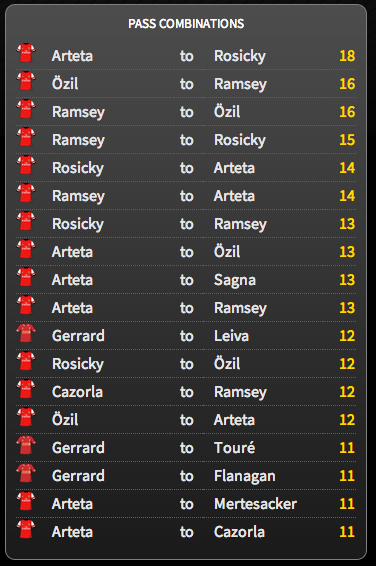
Task: Click the shirt icon beside Arteta to Mertesacker
Action: (26, 501)
